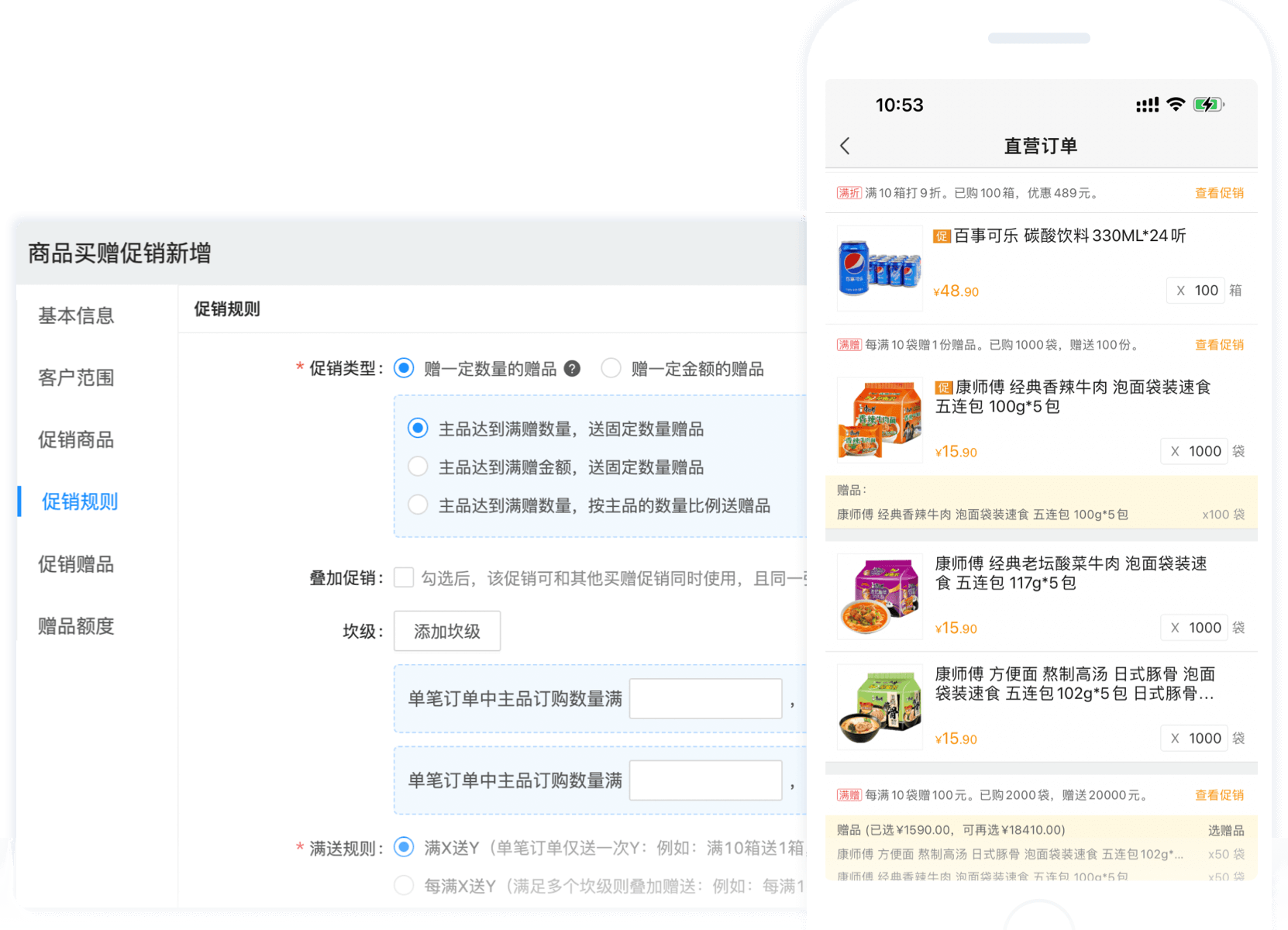
Task: Click the 商品买赠促销新增 page title
Action: (x=119, y=253)
